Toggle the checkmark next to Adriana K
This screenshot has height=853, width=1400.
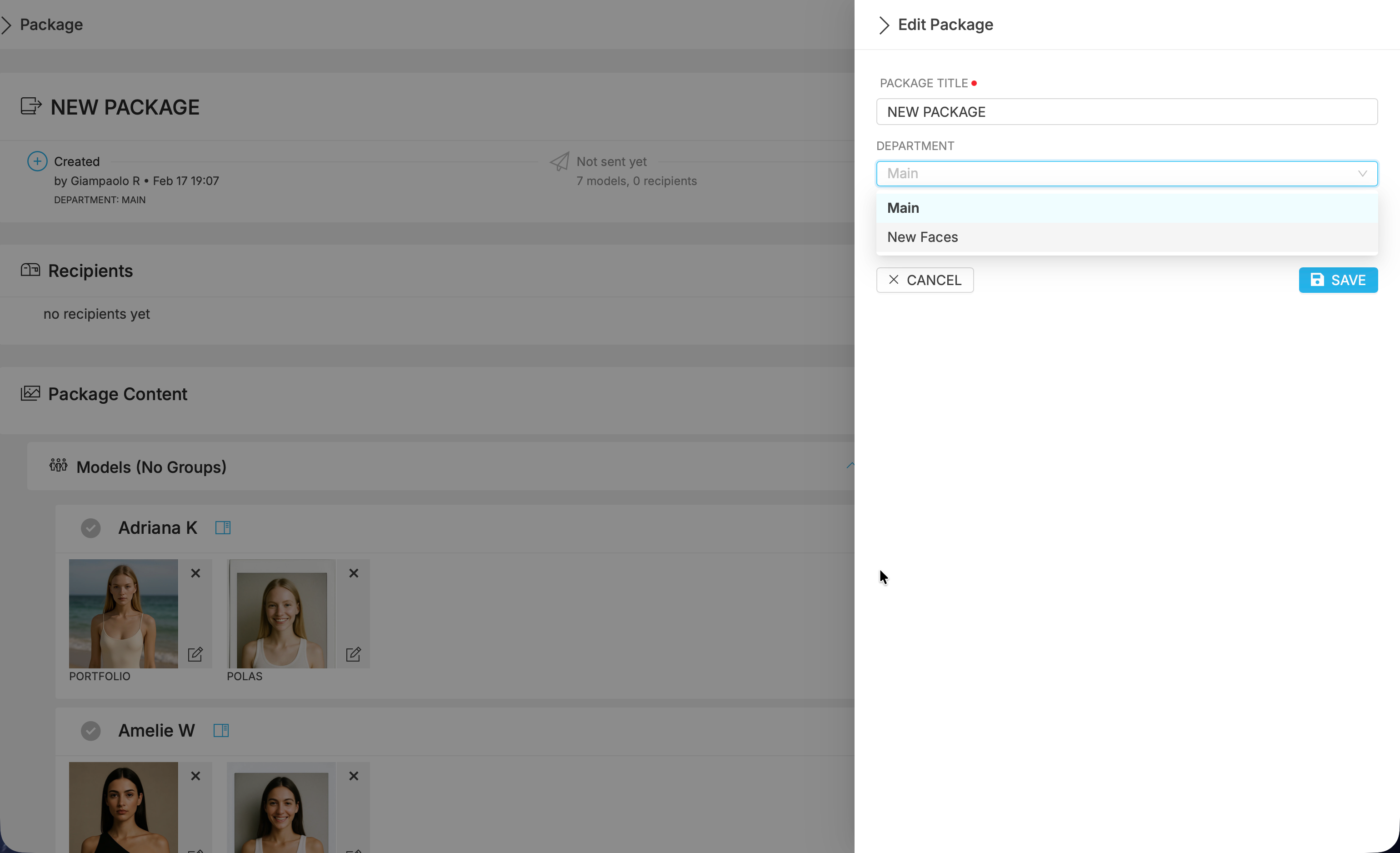[91, 528]
